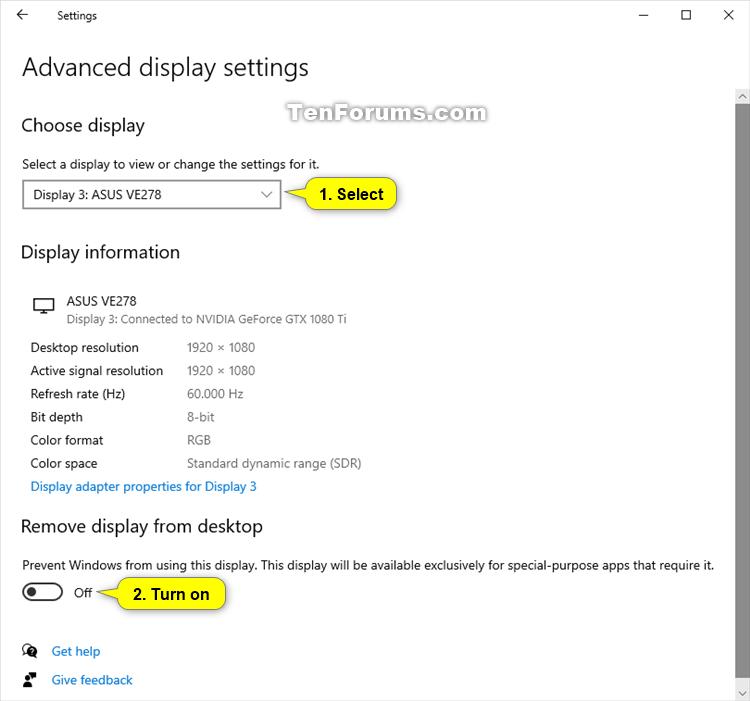Go back using the arrow icon
This screenshot has width=750, height=701.
(x=22, y=15)
